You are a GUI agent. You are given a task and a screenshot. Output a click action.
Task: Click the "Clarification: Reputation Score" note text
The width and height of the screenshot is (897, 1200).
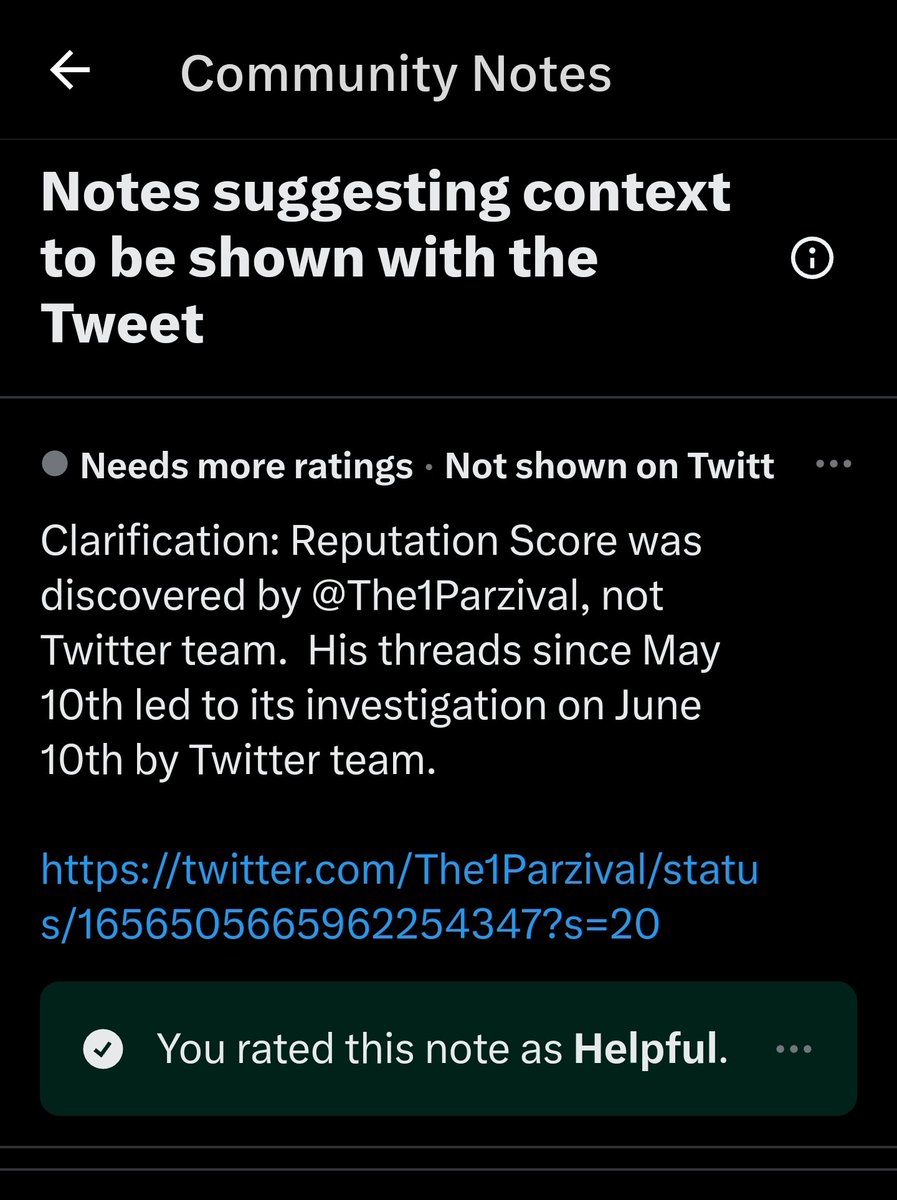(x=371, y=541)
